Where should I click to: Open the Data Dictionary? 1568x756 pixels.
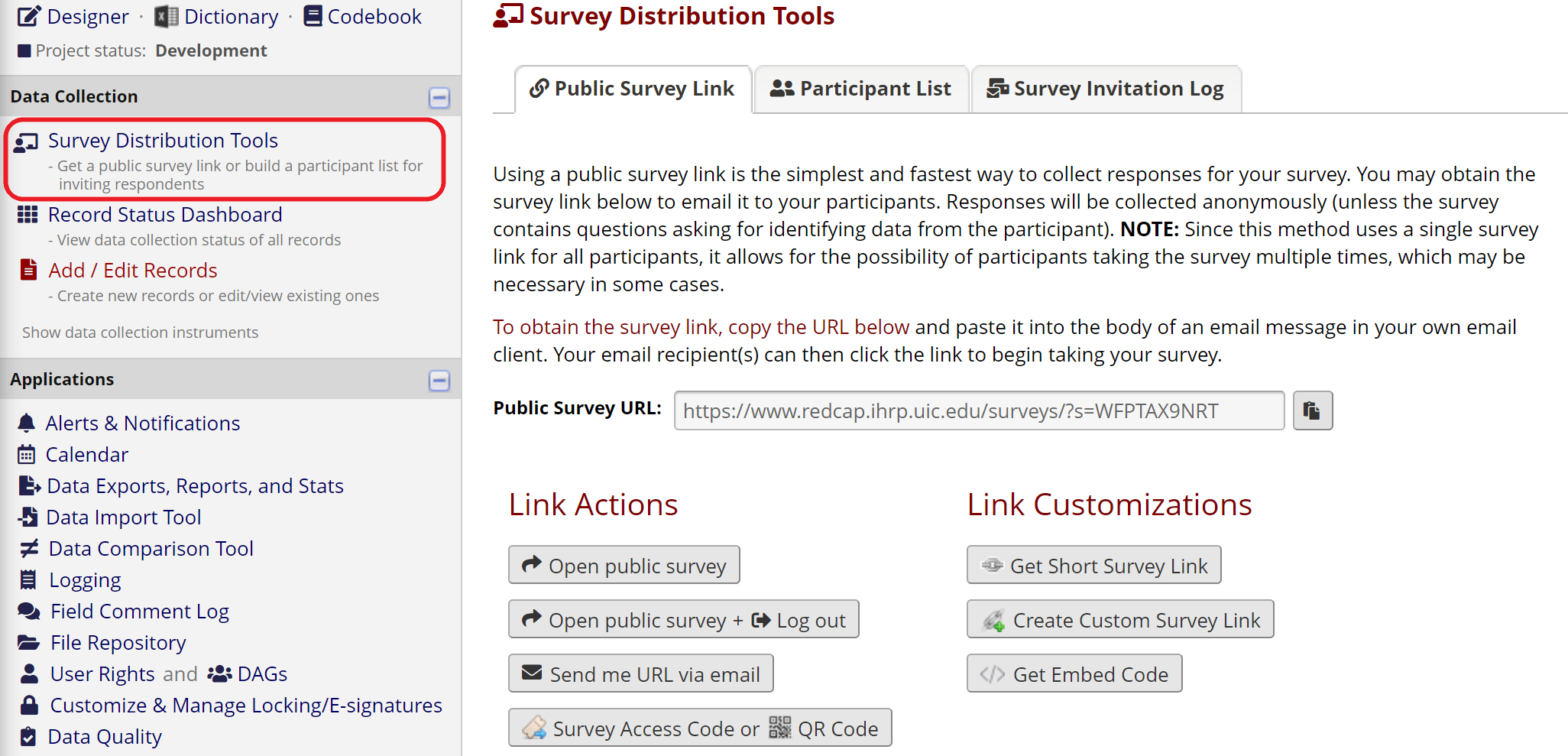coord(230,16)
